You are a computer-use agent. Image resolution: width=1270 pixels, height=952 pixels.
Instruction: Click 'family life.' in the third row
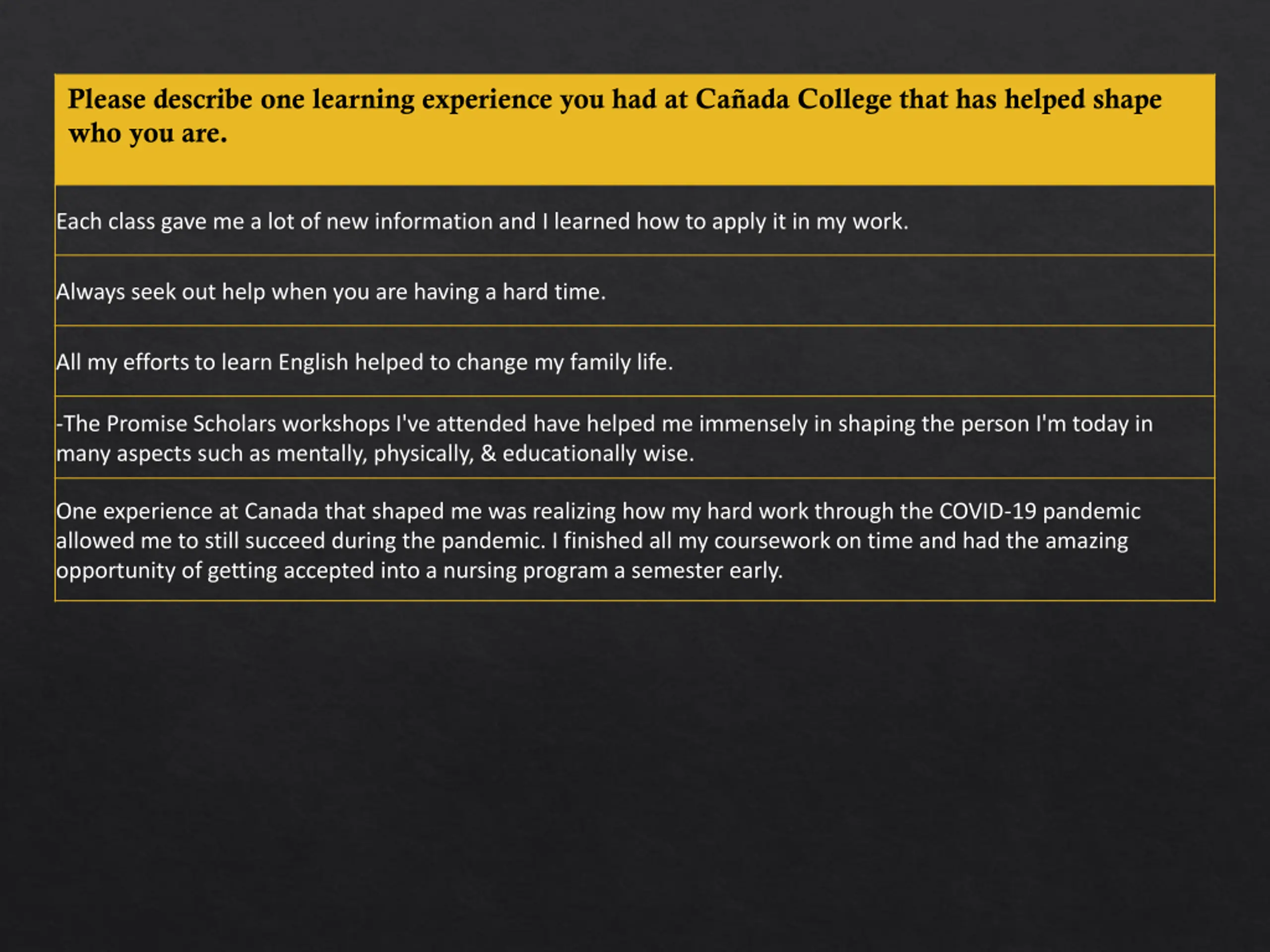621,362
